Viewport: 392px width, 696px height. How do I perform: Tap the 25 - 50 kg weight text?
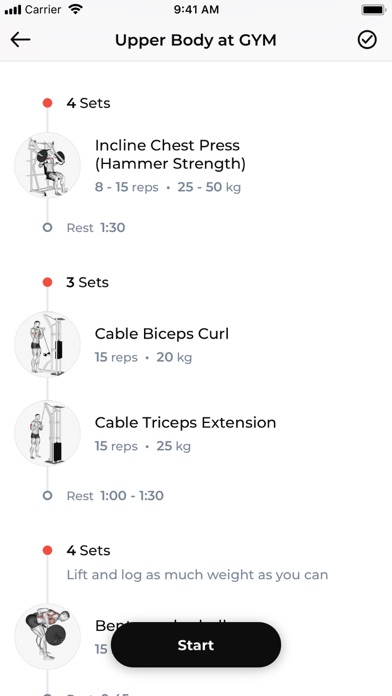[209, 187]
